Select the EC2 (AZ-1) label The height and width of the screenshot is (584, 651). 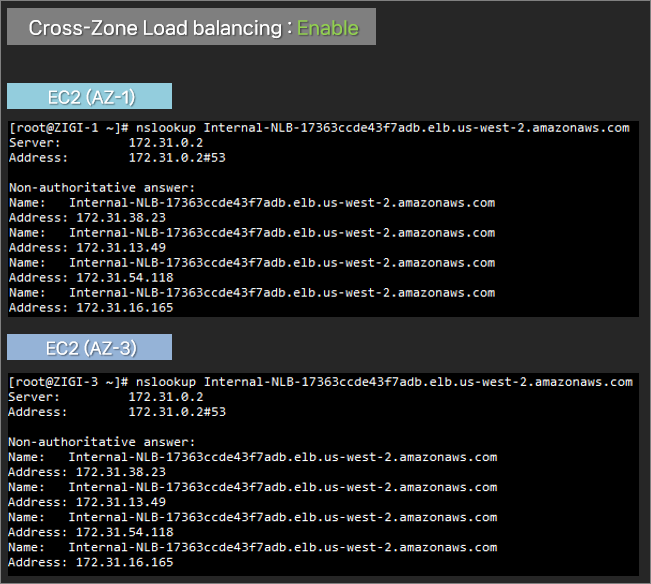89,96
